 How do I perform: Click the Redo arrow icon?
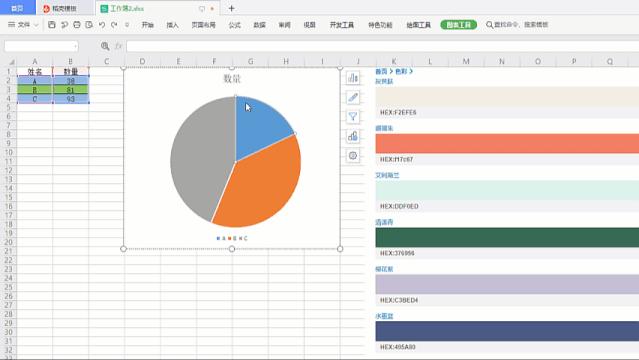(115, 25)
